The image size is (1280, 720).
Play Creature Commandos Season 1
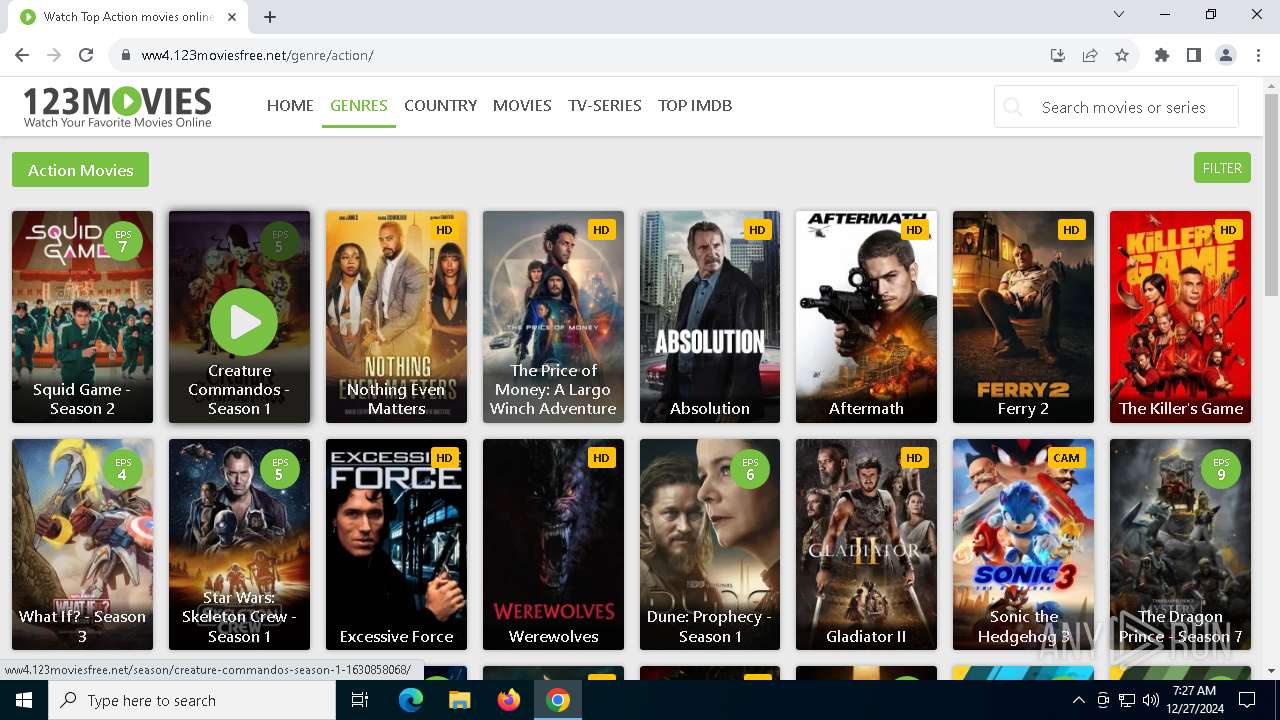[x=243, y=322]
